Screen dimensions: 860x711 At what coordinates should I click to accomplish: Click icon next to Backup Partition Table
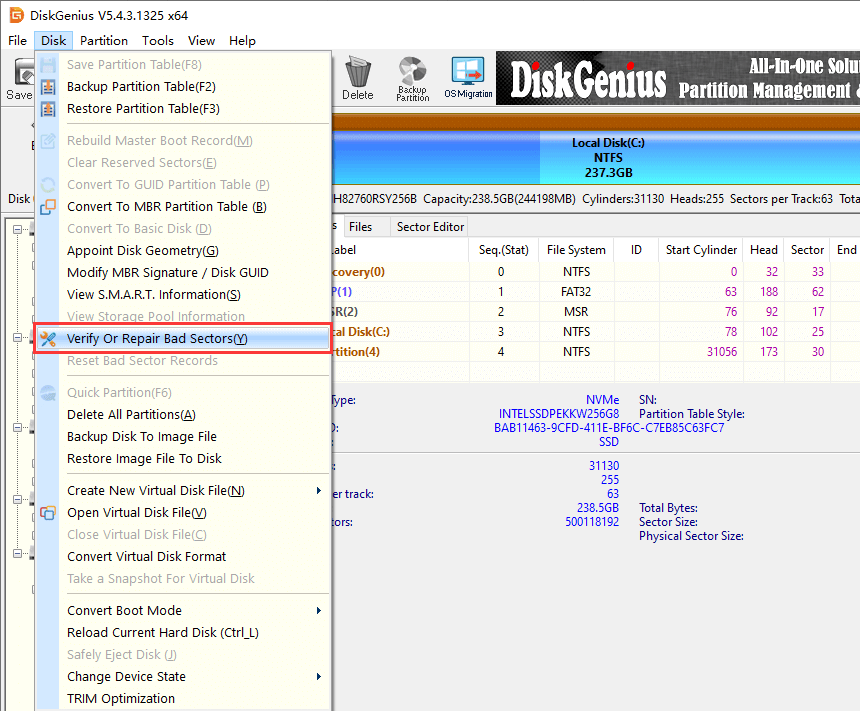(48, 87)
